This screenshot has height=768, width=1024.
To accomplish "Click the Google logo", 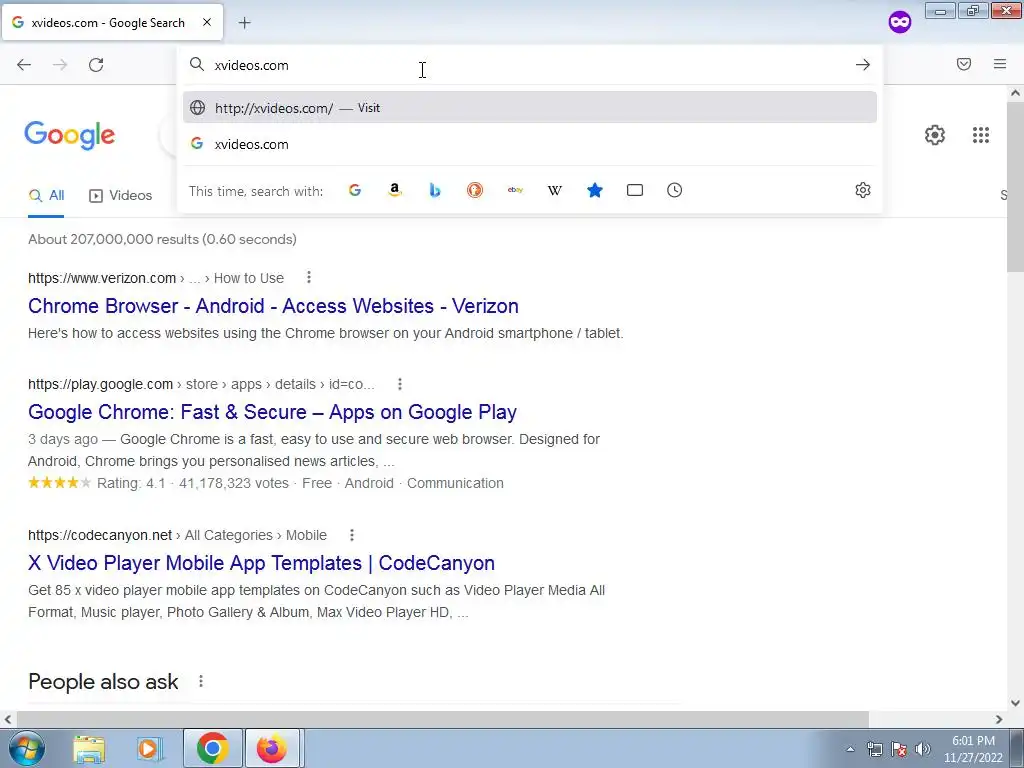I will click(x=70, y=136).
